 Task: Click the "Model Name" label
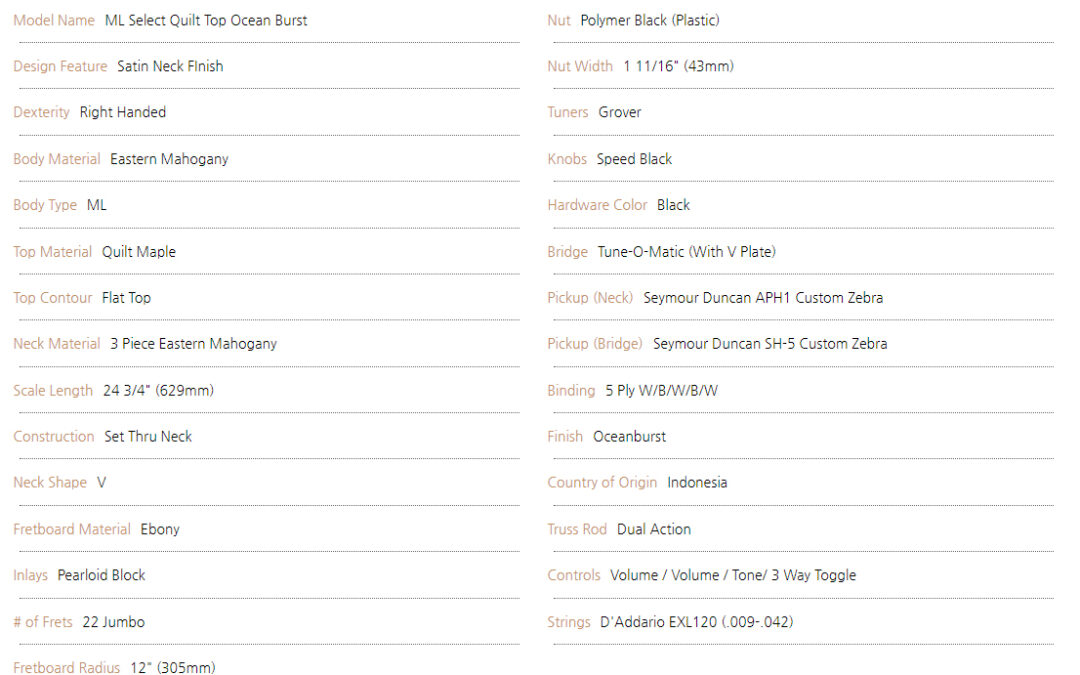pos(54,21)
